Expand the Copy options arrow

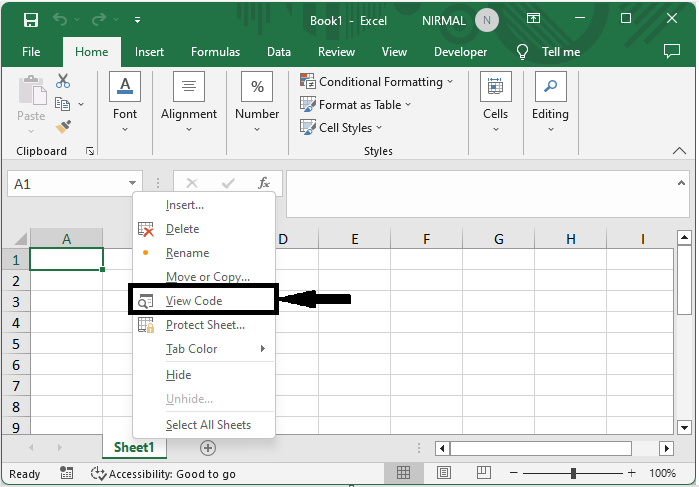(81, 104)
